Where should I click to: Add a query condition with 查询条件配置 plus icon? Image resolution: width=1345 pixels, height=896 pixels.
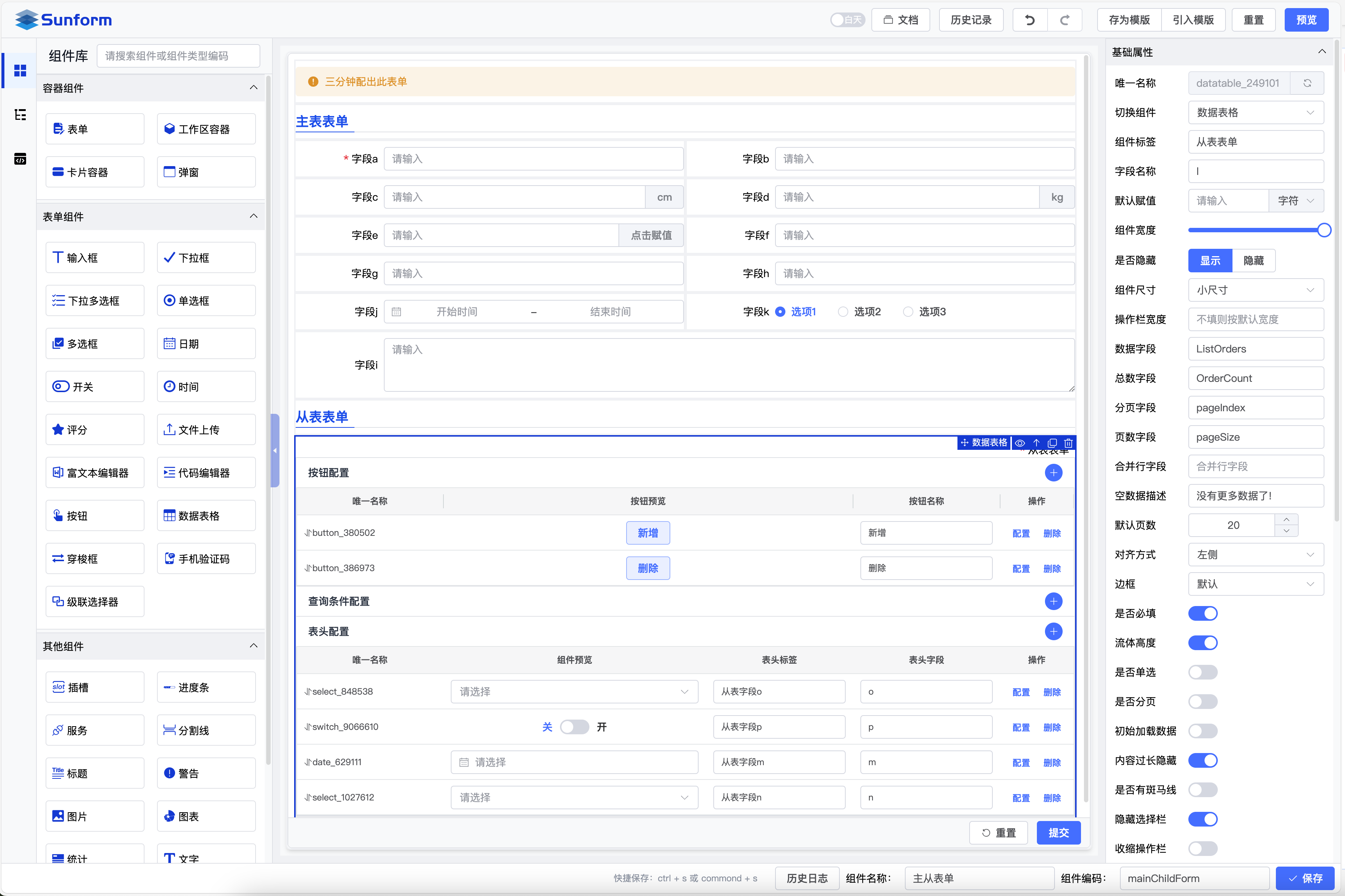(x=1053, y=601)
